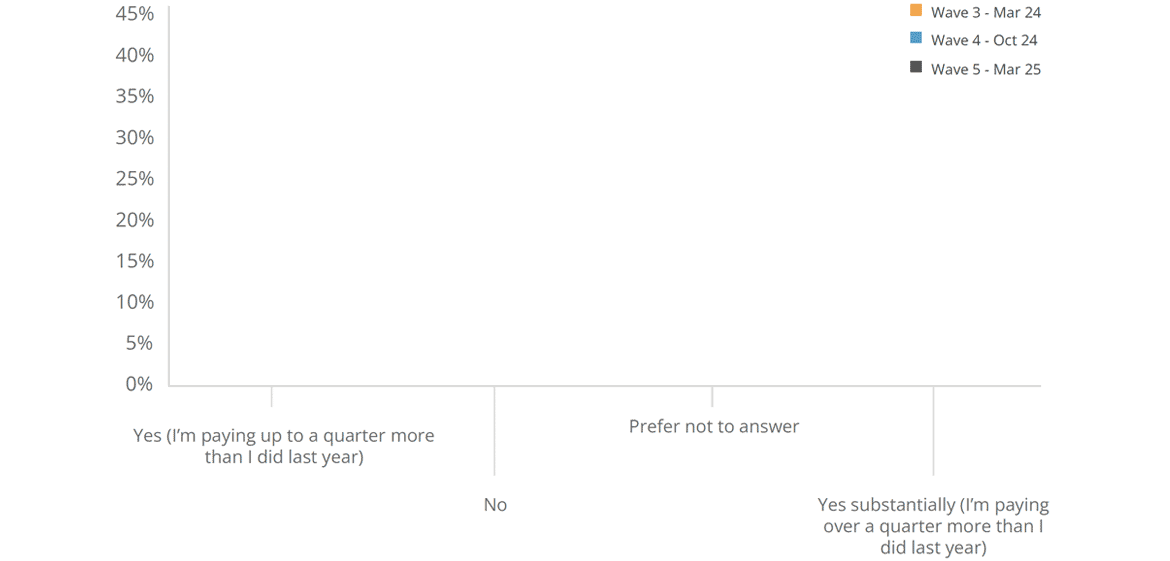Click the 30% y-axis label
Viewport: 1170px width, 561px height.
pos(135,137)
